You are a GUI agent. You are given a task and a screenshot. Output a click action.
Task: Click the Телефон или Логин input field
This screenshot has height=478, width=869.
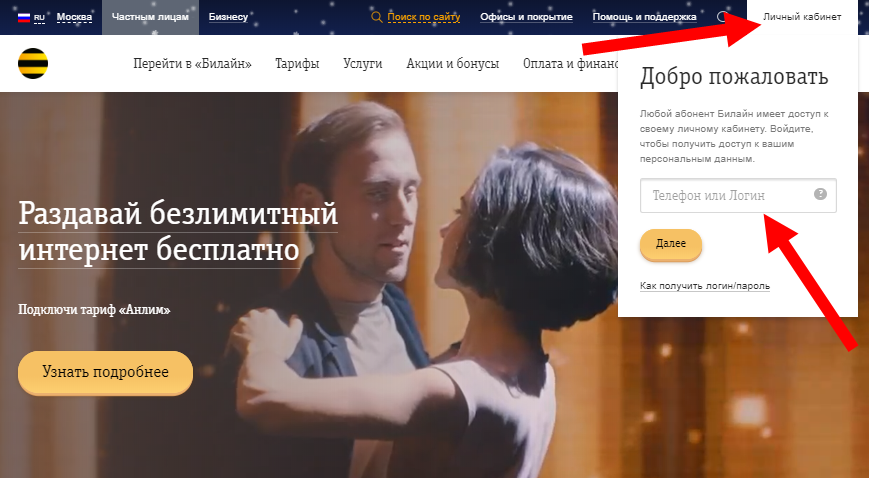coord(738,195)
